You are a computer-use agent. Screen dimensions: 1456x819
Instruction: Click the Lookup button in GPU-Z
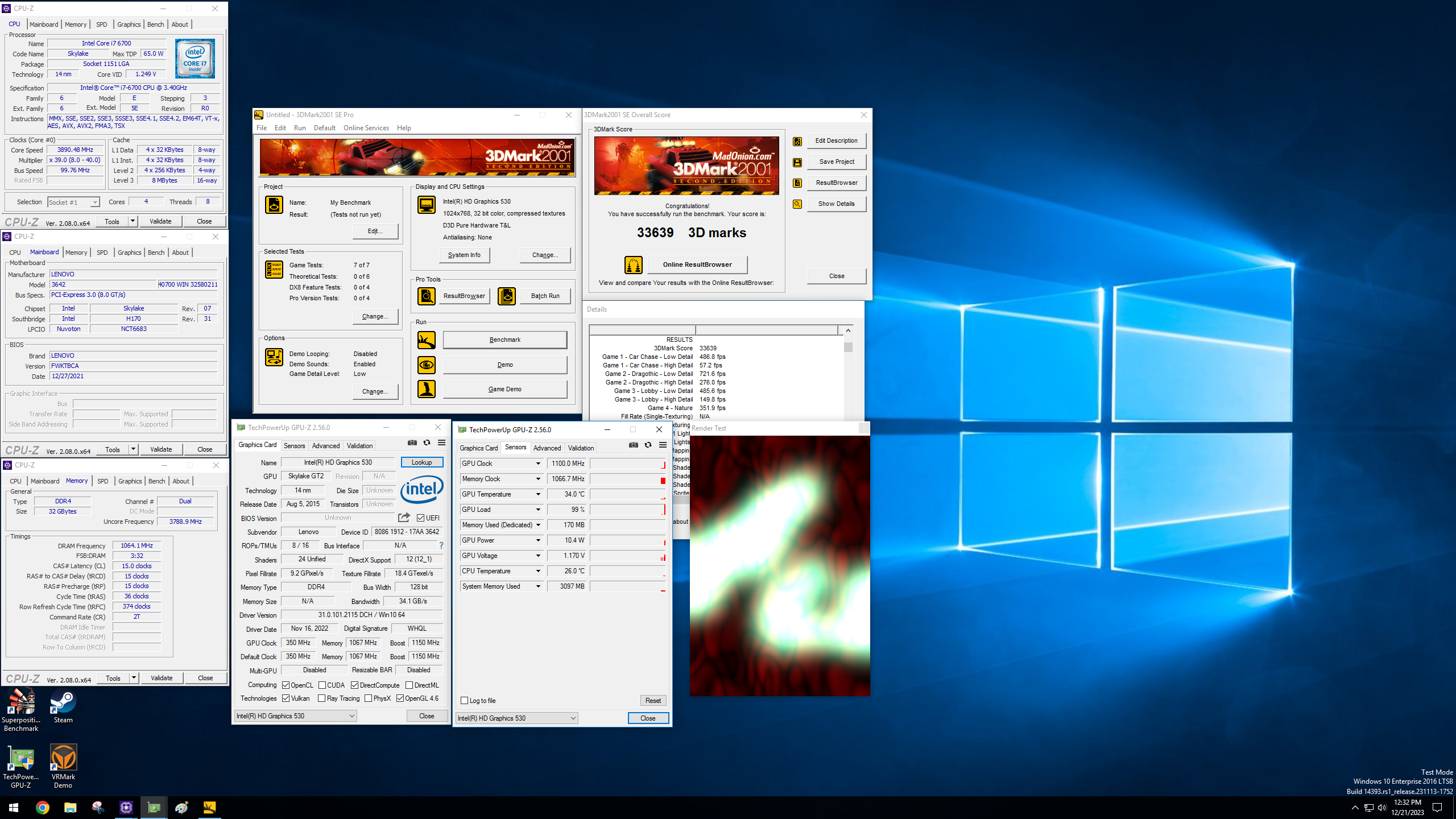tap(422, 462)
